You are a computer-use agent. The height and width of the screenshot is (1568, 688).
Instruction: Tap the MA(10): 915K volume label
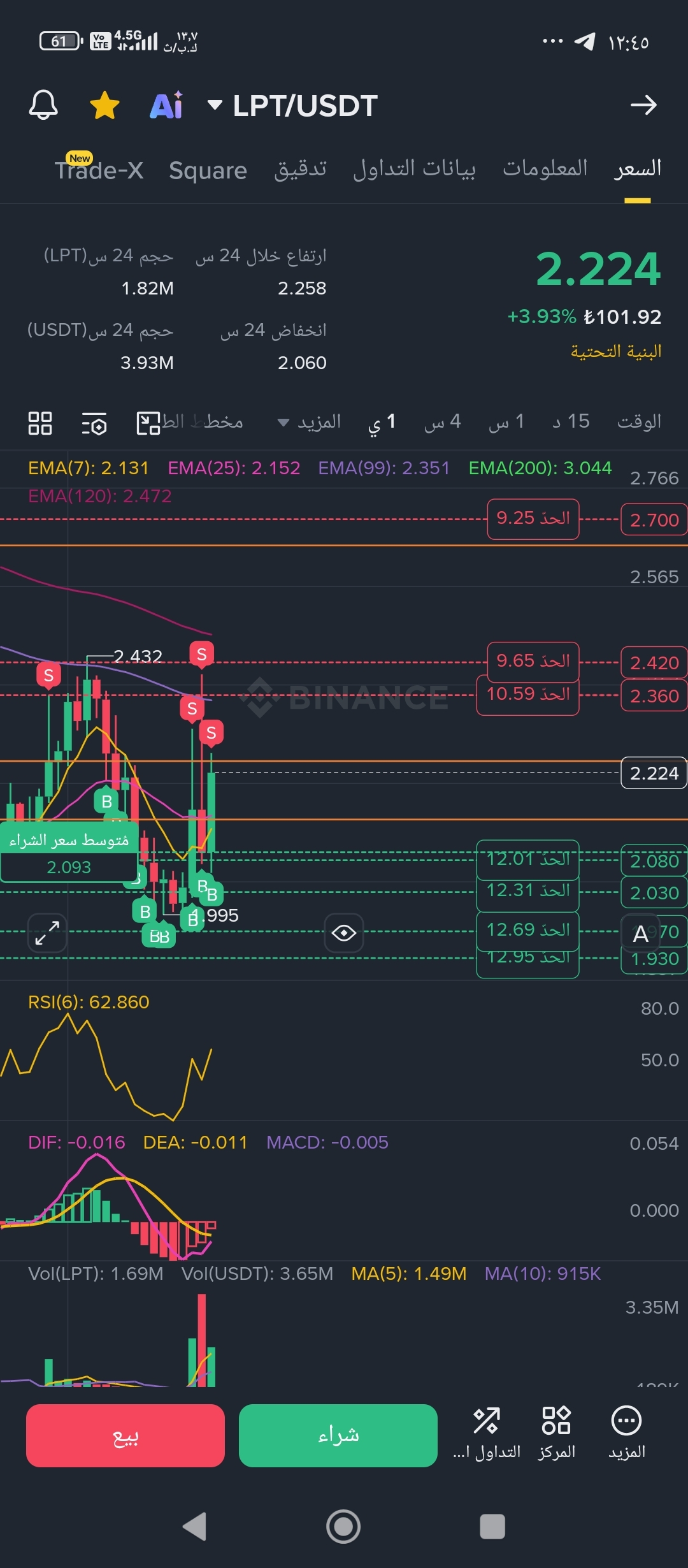click(x=542, y=1274)
